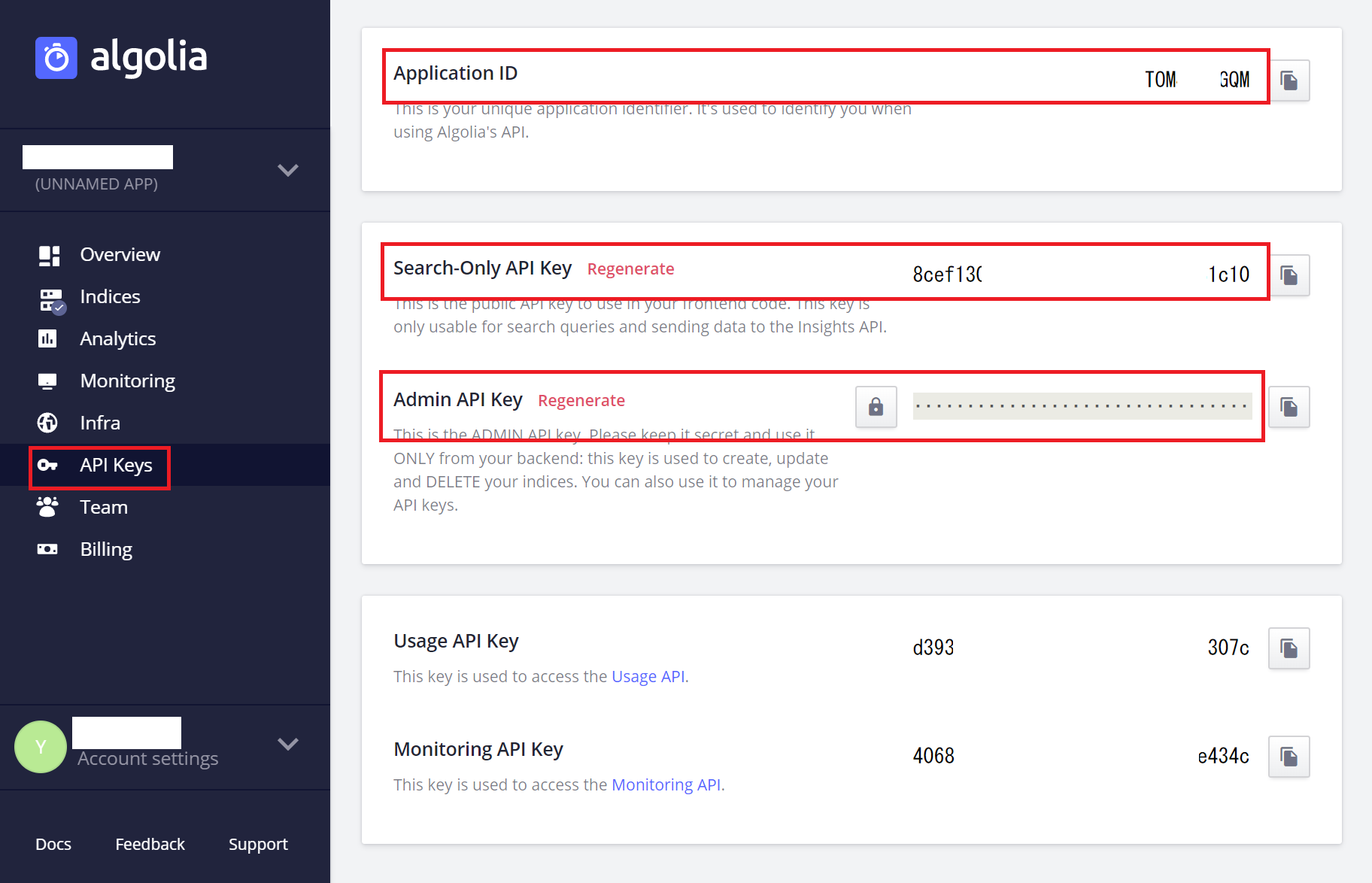Screen dimensions: 1372x883
Task: Click the Algolia logo icon
Action: [x=56, y=57]
